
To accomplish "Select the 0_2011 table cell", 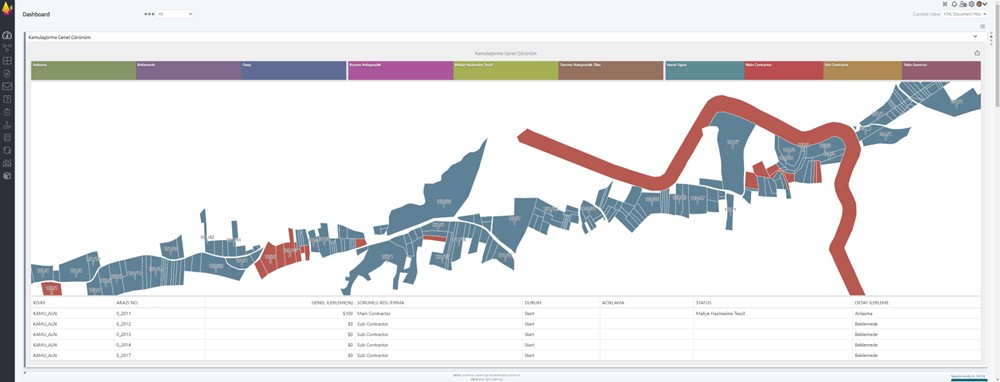I will click(x=159, y=314).
